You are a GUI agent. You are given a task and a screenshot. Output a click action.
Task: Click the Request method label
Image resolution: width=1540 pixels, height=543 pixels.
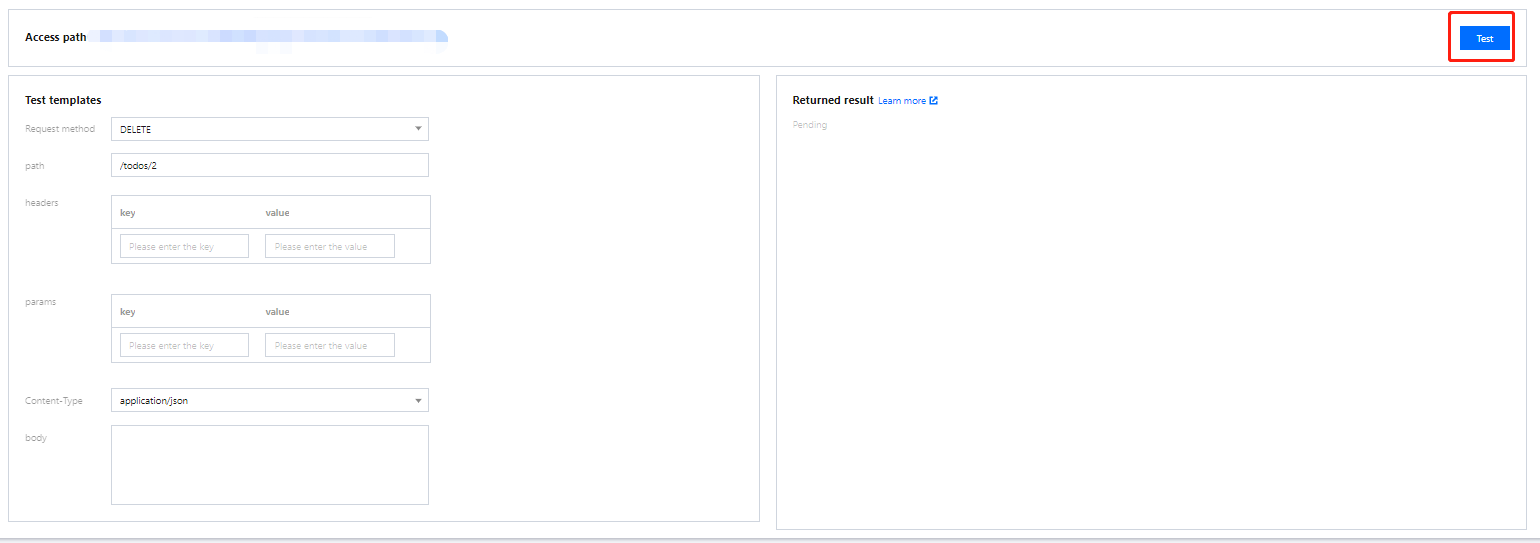[x=60, y=129]
